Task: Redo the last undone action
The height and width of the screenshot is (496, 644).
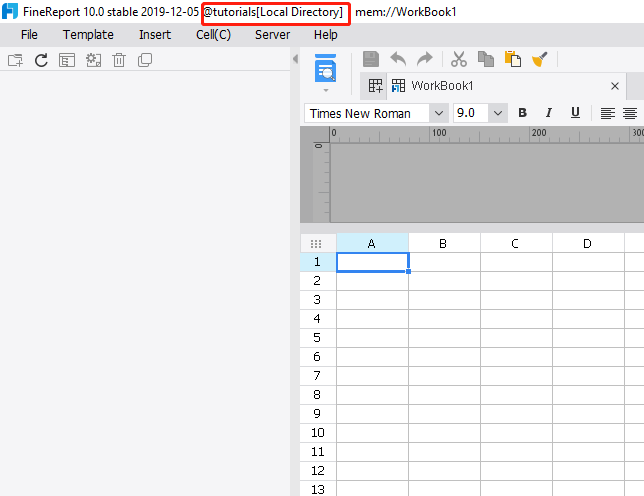Action: [425, 59]
